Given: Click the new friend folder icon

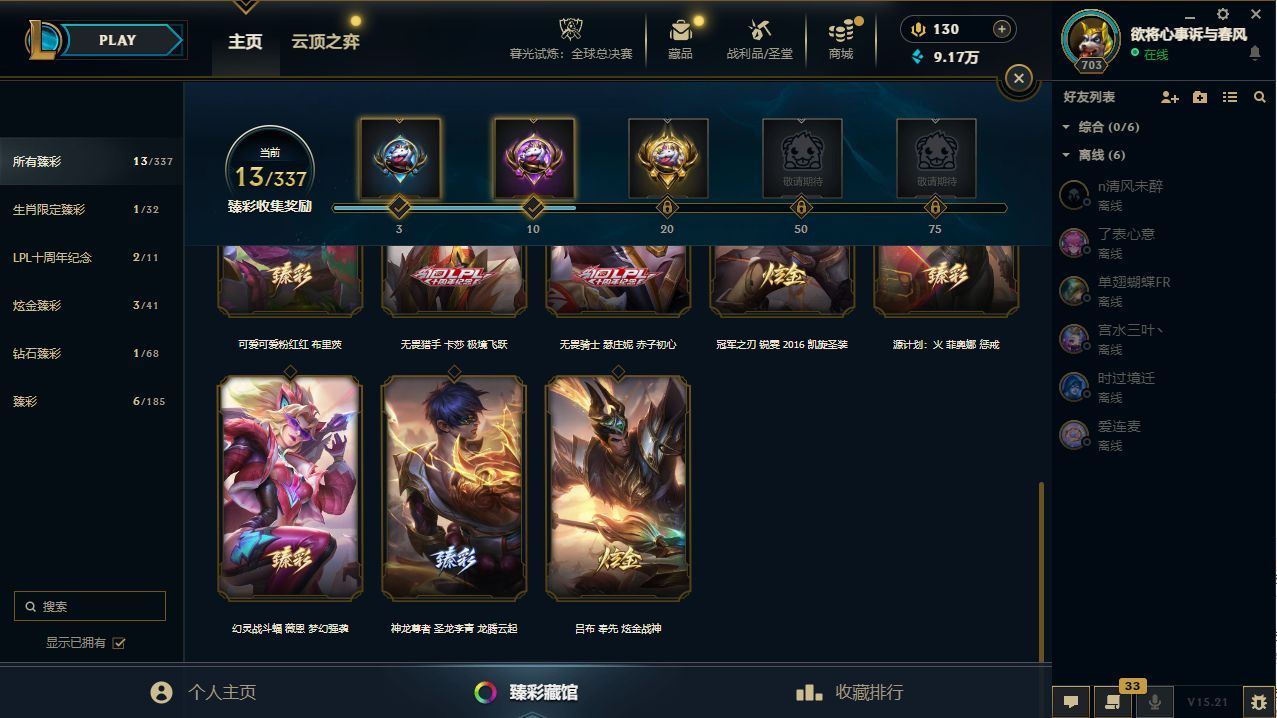Looking at the screenshot, I should [1200, 97].
